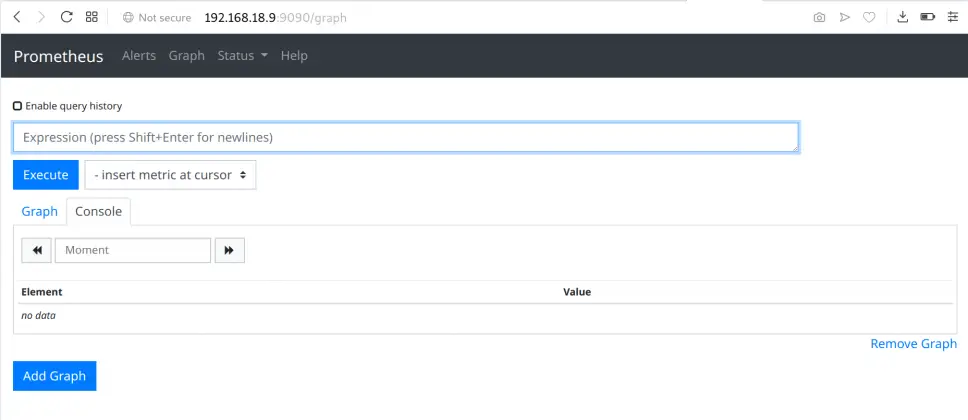Click the rewind time button beside Moment
Screen dimensions: 968x420
37,250
